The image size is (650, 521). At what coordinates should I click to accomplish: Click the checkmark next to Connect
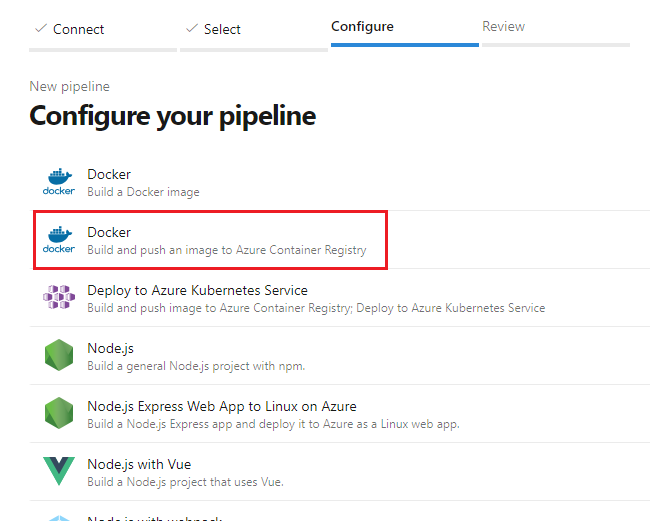click(x=40, y=29)
